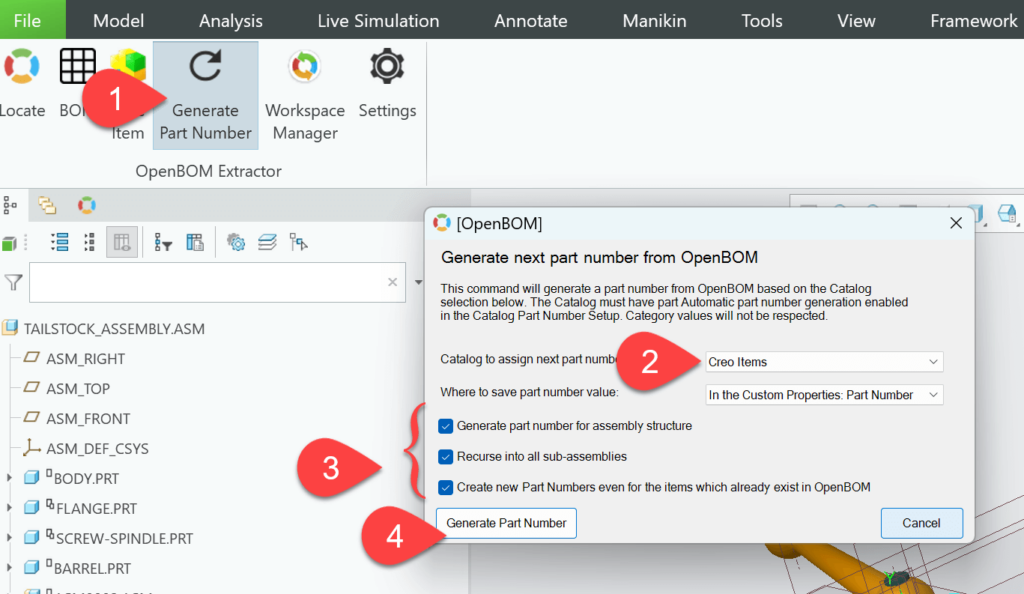This screenshot has height=594, width=1024.
Task: Select BODY.PRT in the model tree
Action: pyautogui.click(x=86, y=478)
